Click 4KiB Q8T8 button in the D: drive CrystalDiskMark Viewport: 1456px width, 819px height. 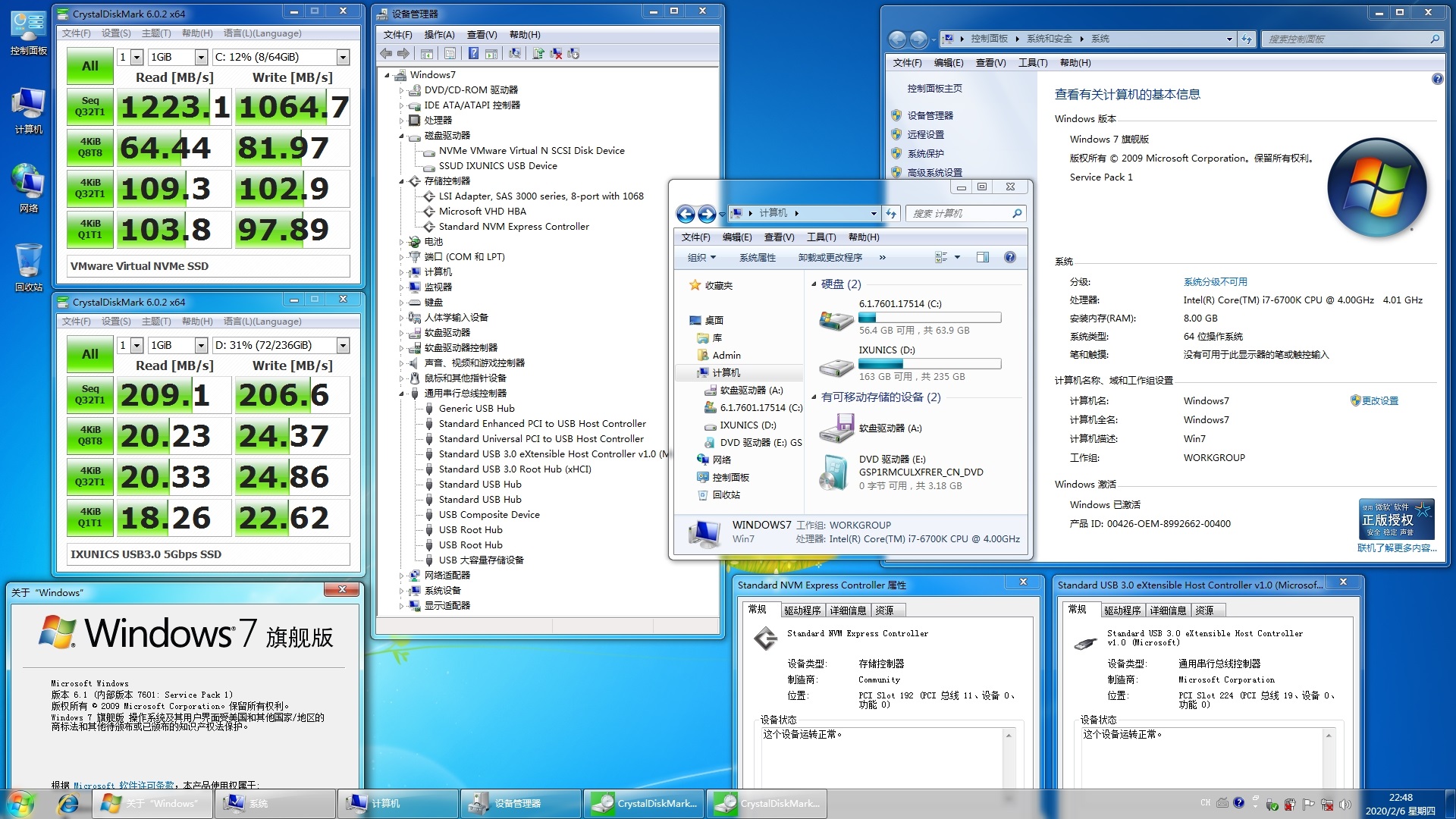(89, 436)
